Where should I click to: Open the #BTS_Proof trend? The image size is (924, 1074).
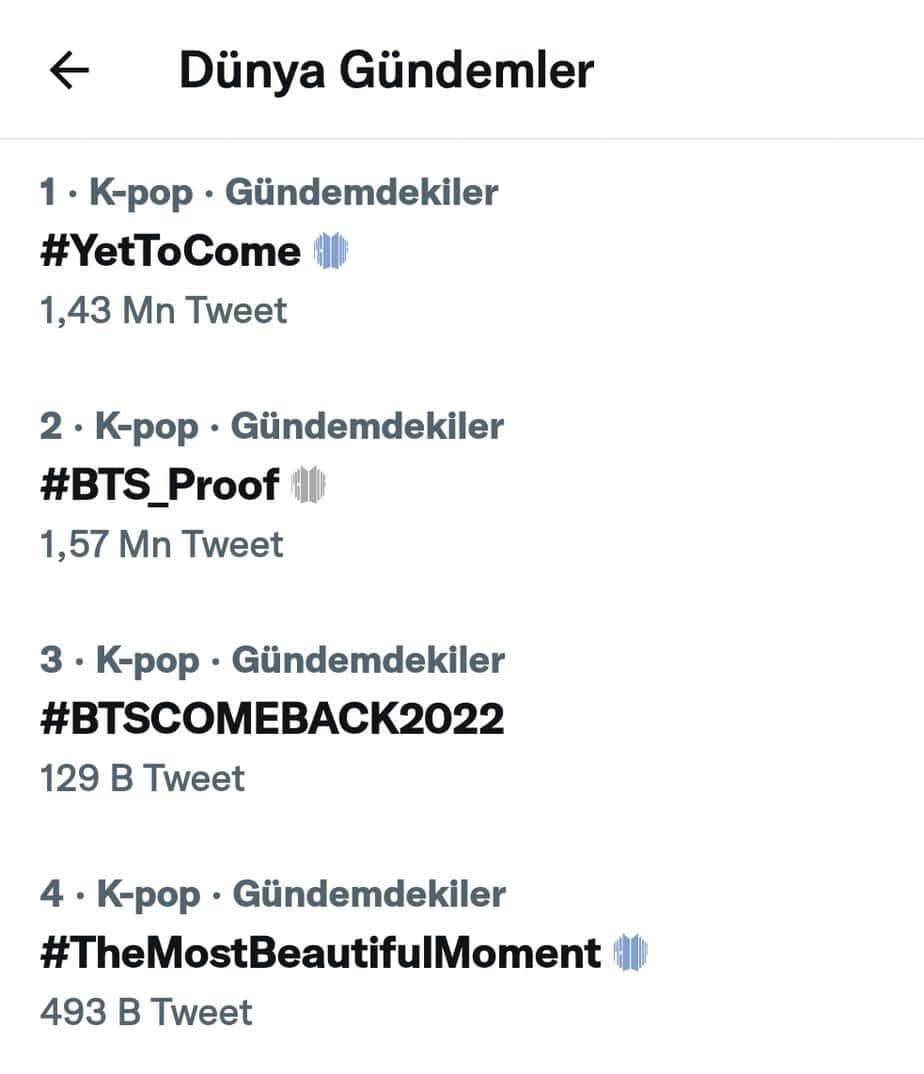pyautogui.click(x=160, y=485)
